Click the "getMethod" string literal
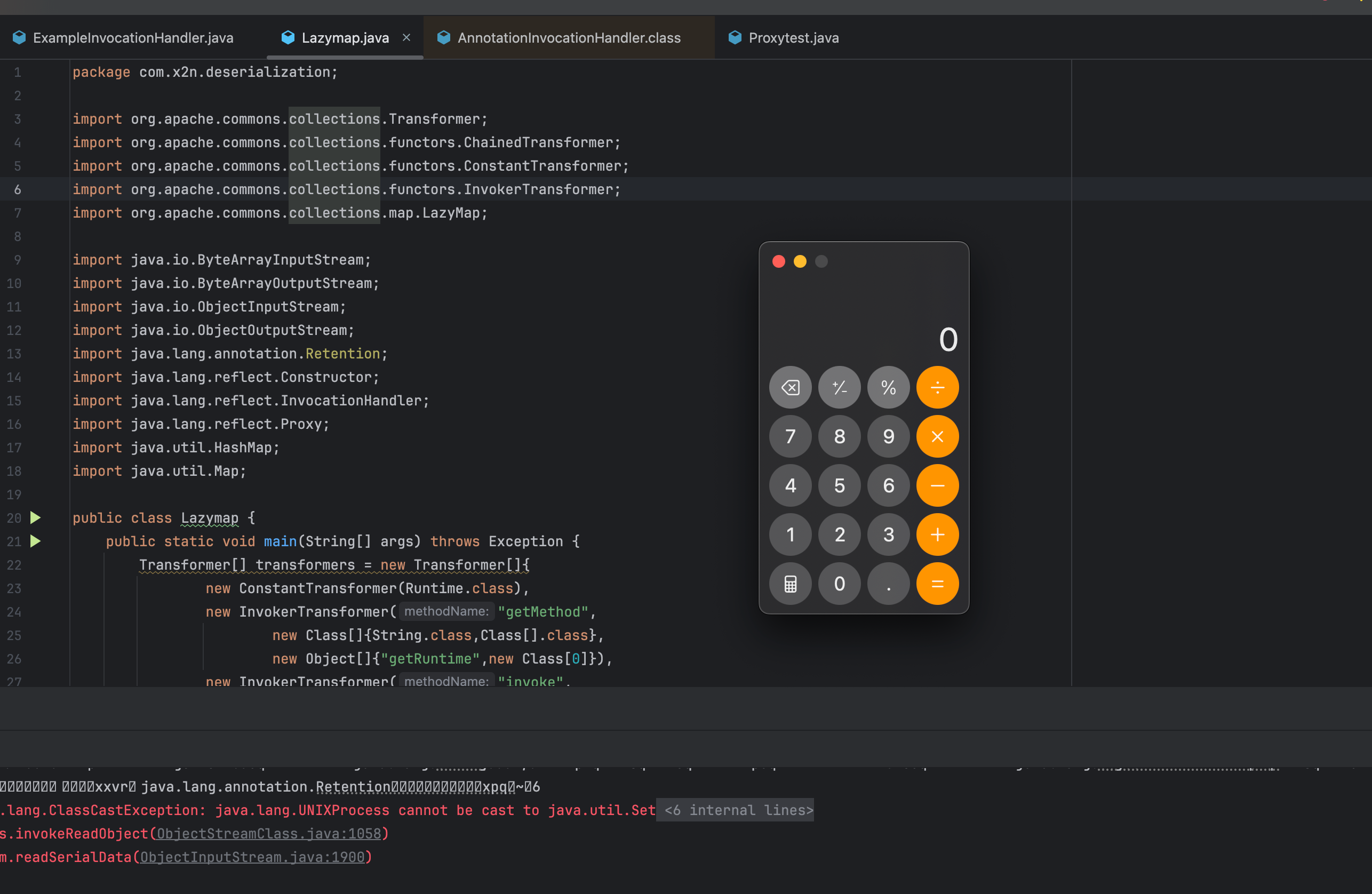Image resolution: width=1372 pixels, height=894 pixels. click(543, 612)
